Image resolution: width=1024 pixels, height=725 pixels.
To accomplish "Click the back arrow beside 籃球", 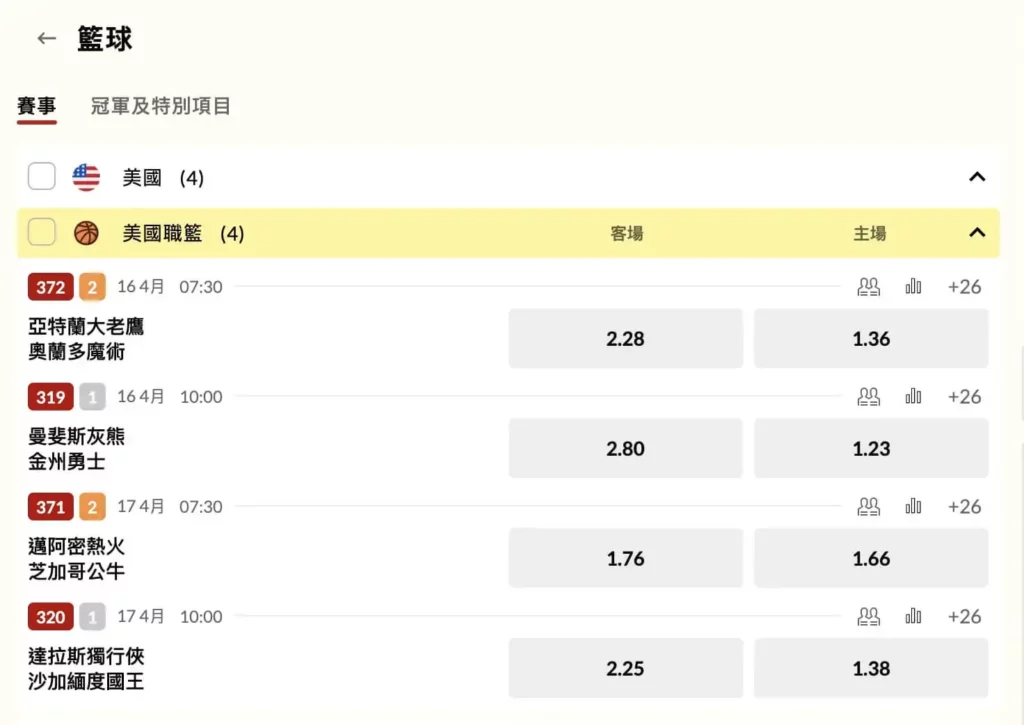I will tap(46, 39).
